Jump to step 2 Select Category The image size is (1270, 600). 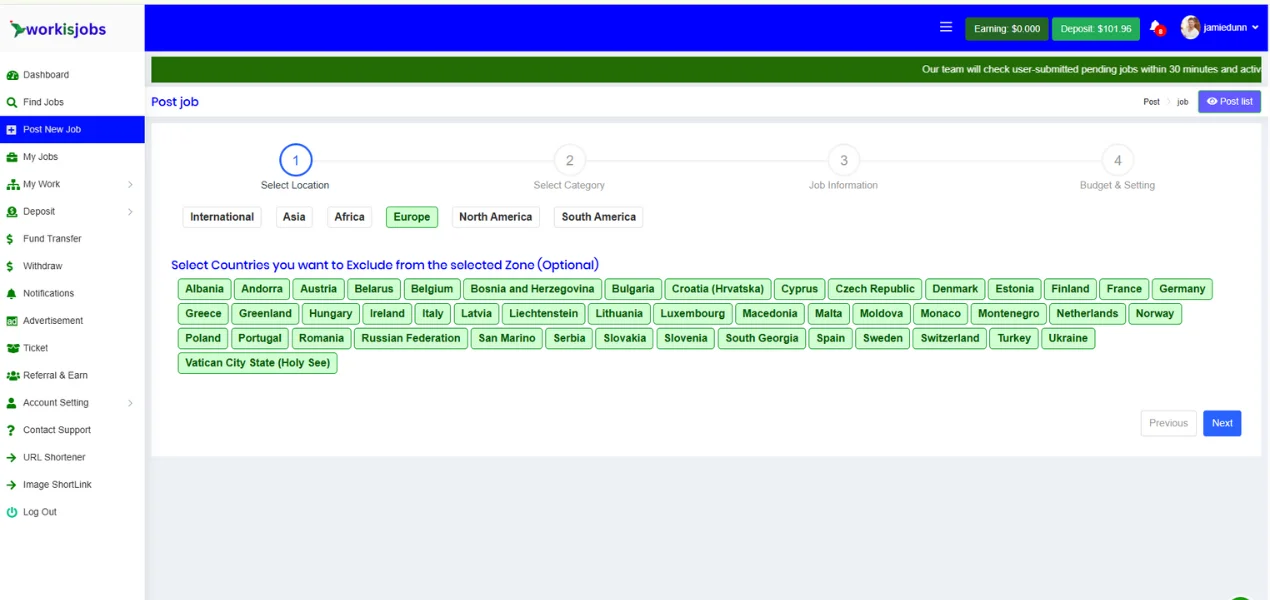pos(569,161)
